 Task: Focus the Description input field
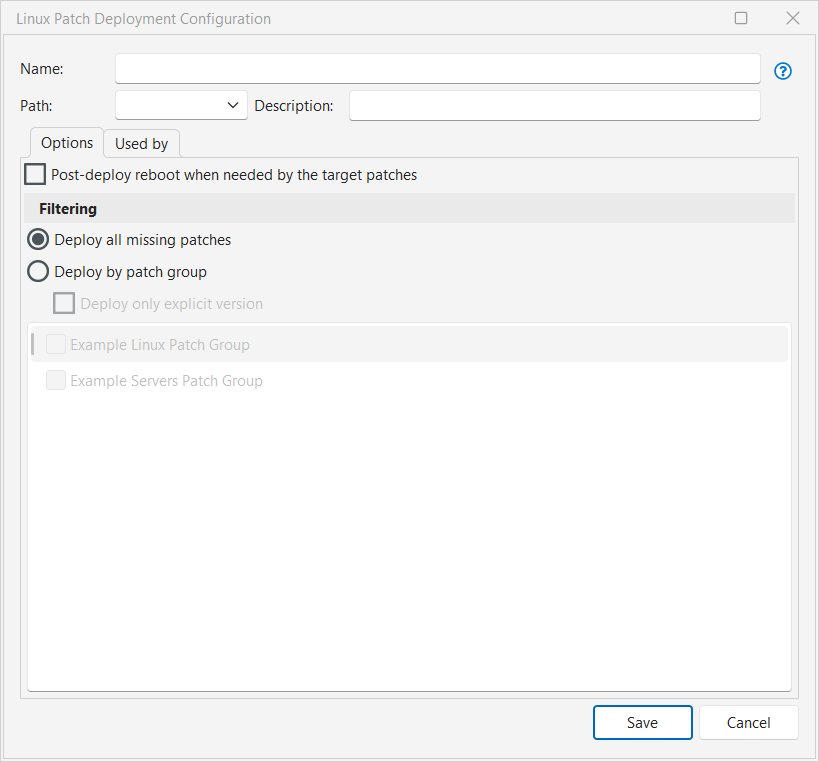(555, 105)
